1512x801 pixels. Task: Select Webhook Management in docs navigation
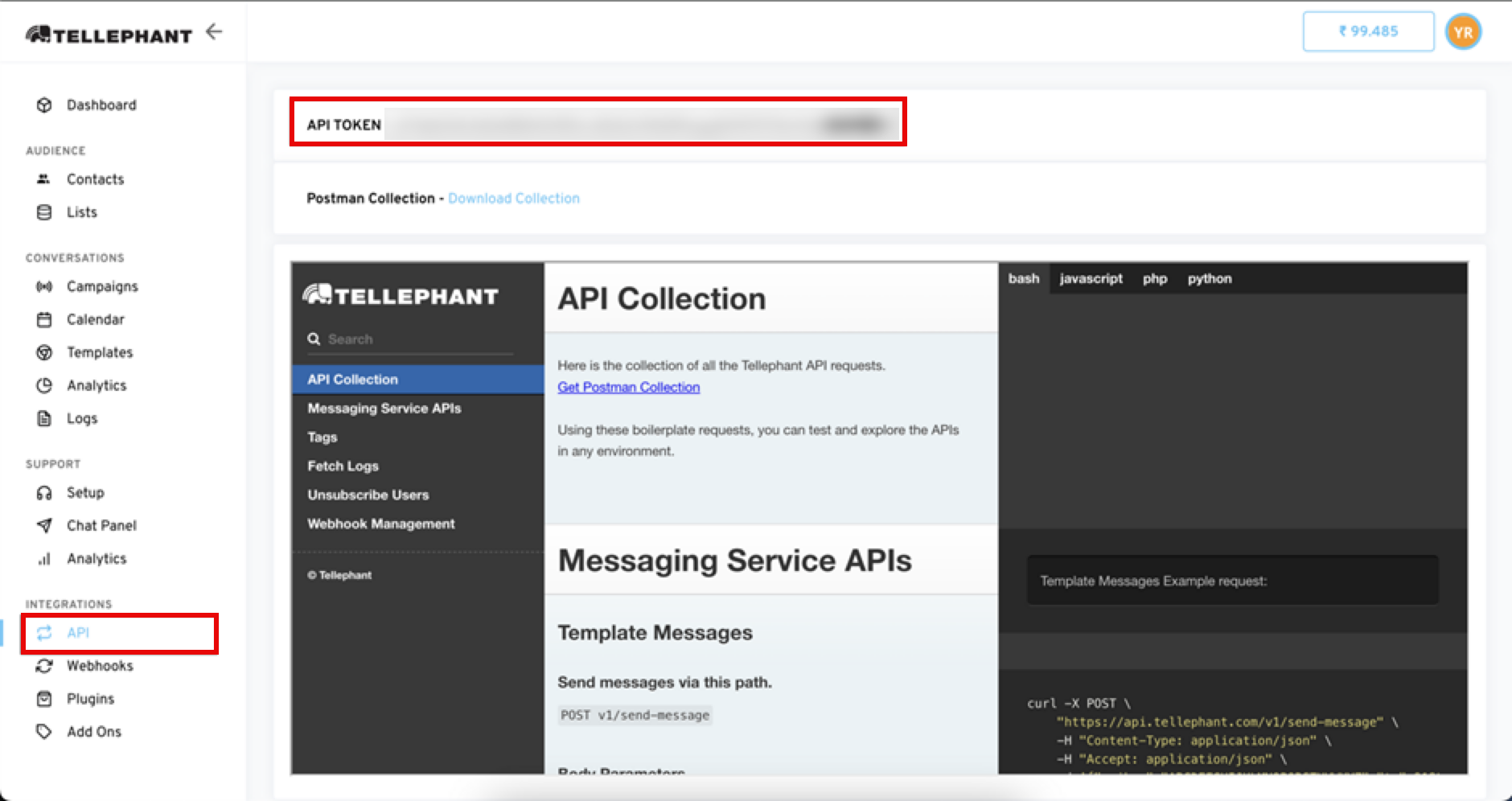click(x=417, y=524)
